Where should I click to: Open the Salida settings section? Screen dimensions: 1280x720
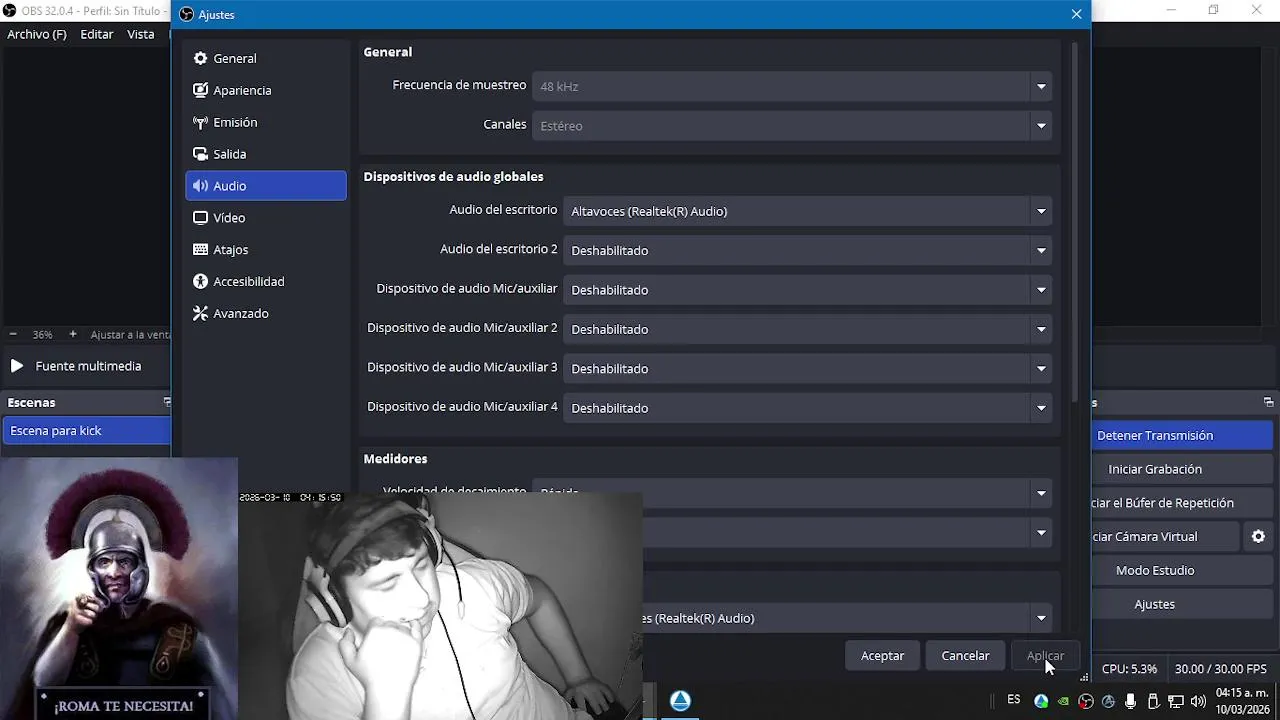click(x=265, y=154)
